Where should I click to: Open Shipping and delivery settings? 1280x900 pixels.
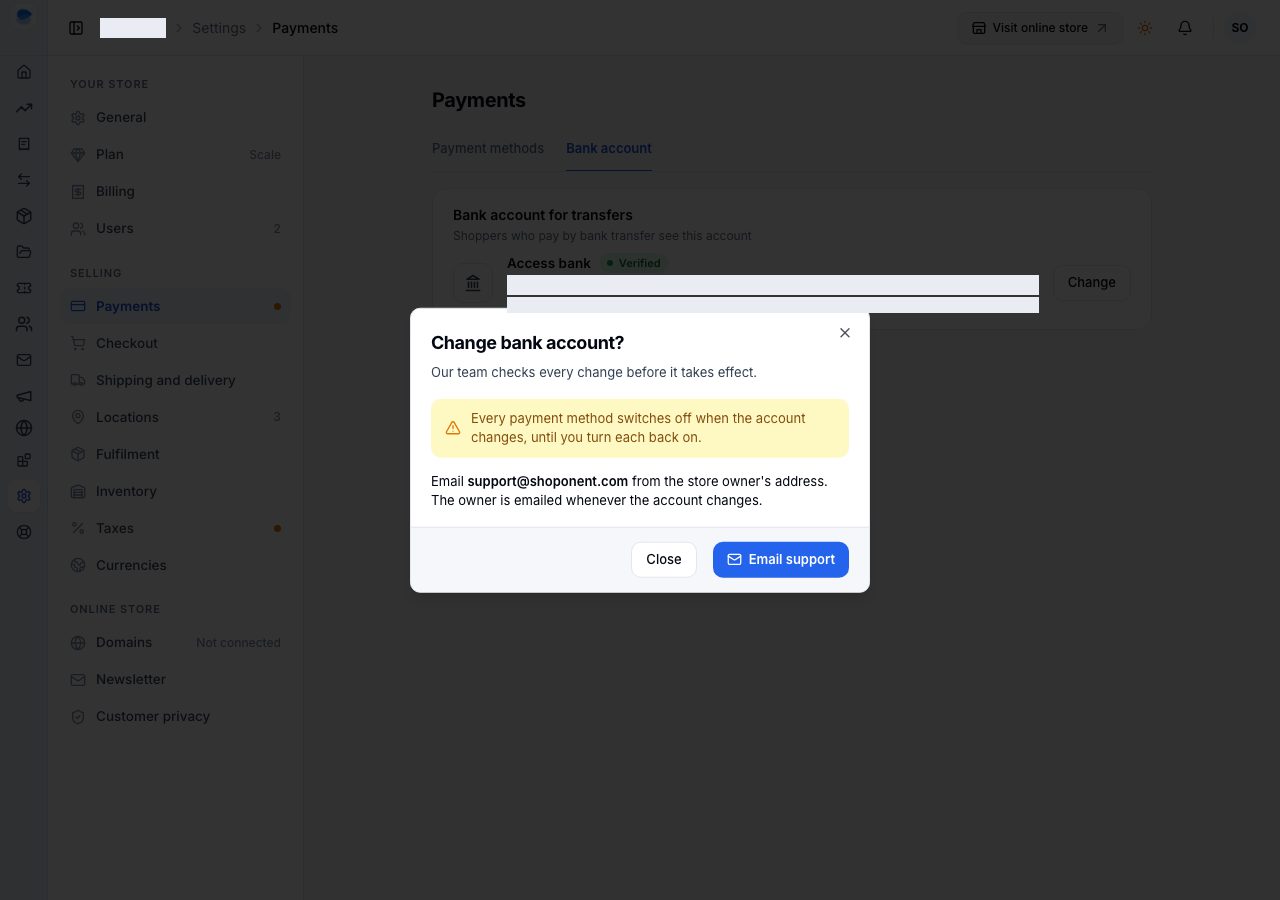coord(176,380)
